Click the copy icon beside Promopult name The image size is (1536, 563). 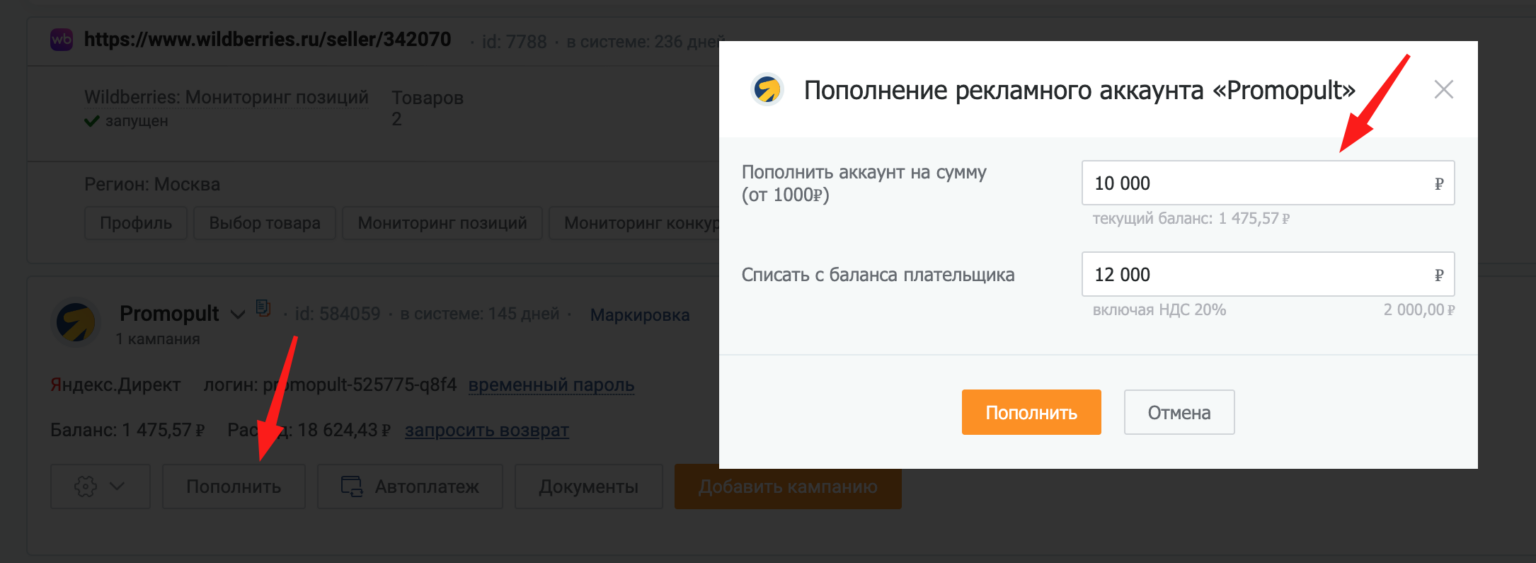click(263, 308)
